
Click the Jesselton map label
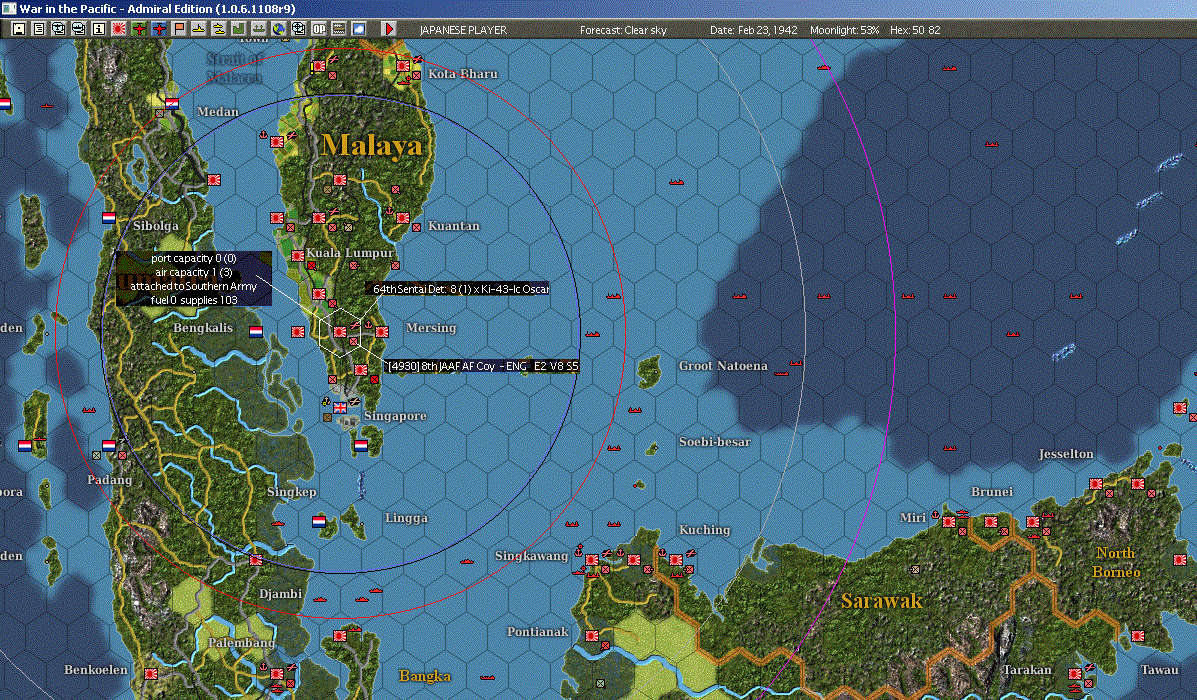point(1066,453)
